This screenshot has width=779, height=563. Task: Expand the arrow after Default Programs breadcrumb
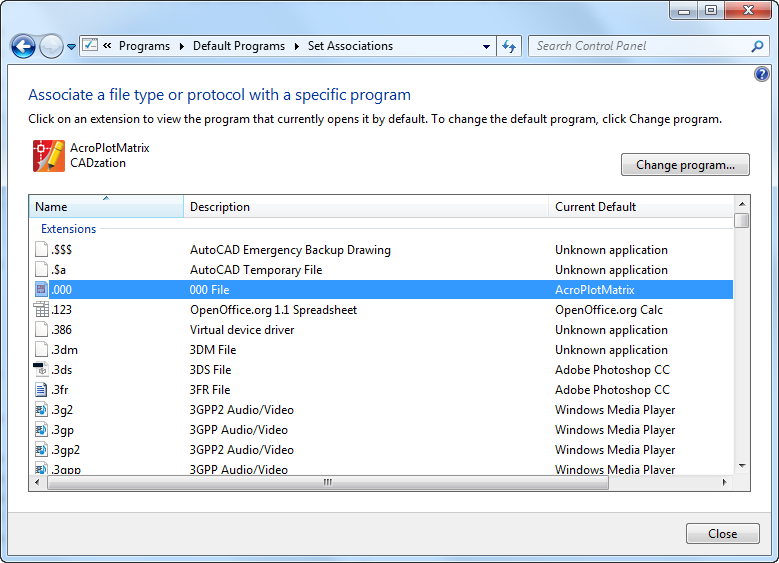(x=297, y=46)
